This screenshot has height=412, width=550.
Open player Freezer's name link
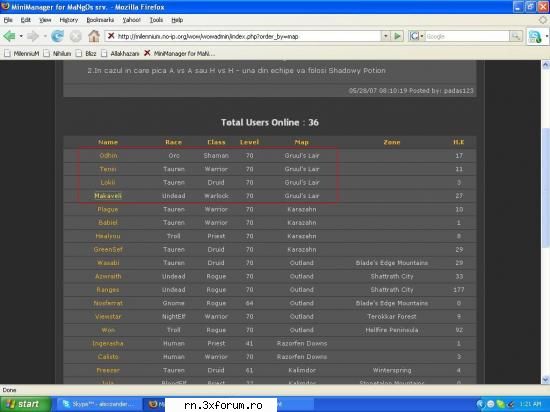(x=108, y=370)
